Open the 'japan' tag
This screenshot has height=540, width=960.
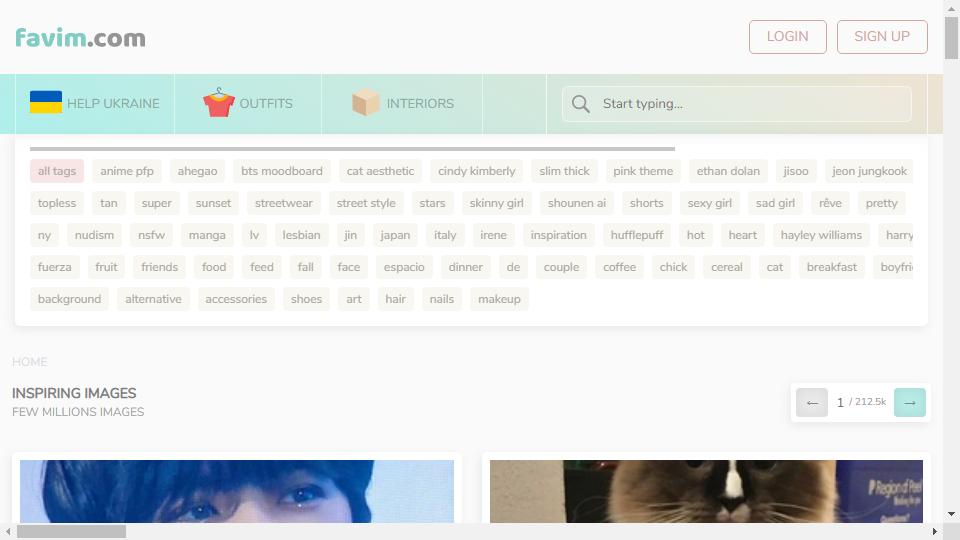tap(395, 234)
